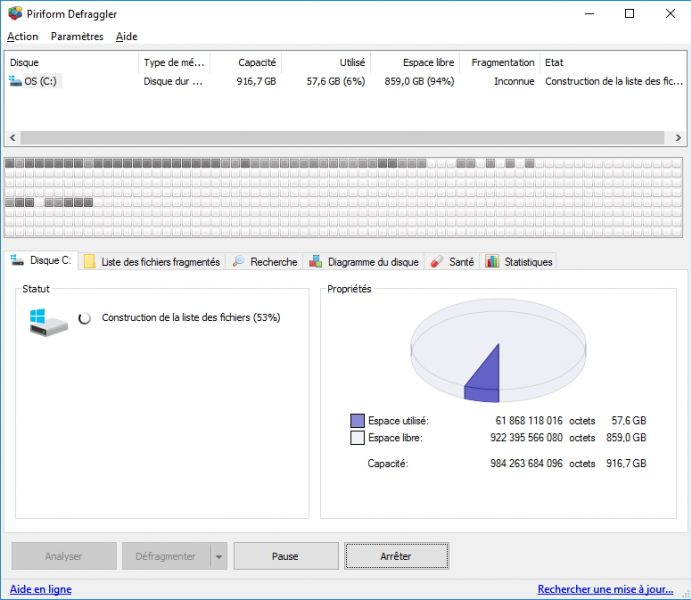
Task: Click the Santé pill icon
Action: (437, 262)
